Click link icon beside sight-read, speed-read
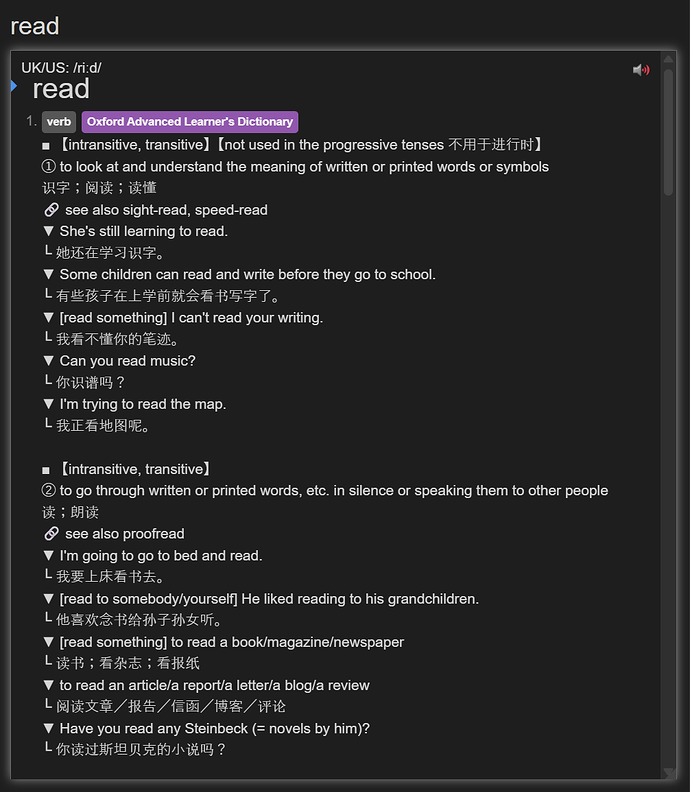Viewport: 690px width, 792px height. coord(52,210)
